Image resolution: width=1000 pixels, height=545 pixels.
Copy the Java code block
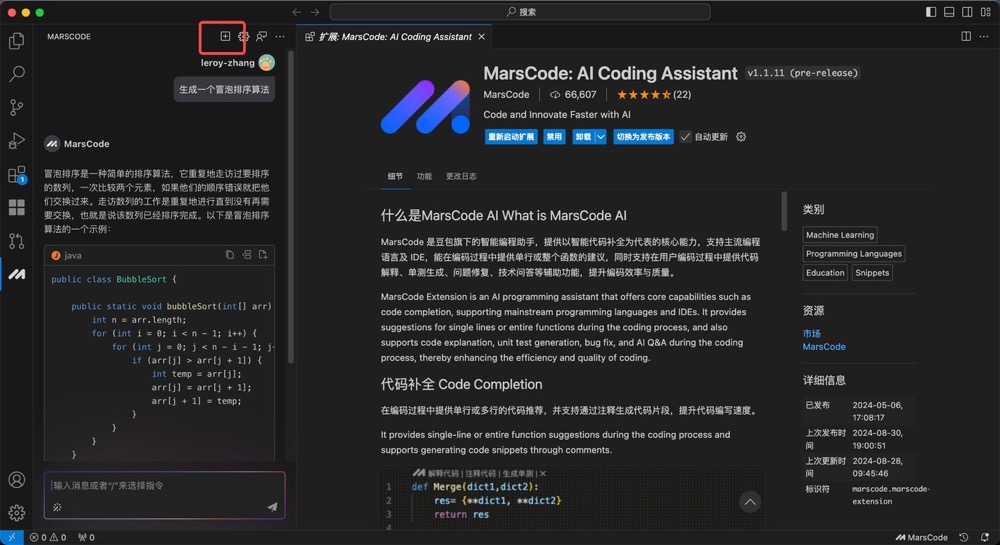(230, 255)
